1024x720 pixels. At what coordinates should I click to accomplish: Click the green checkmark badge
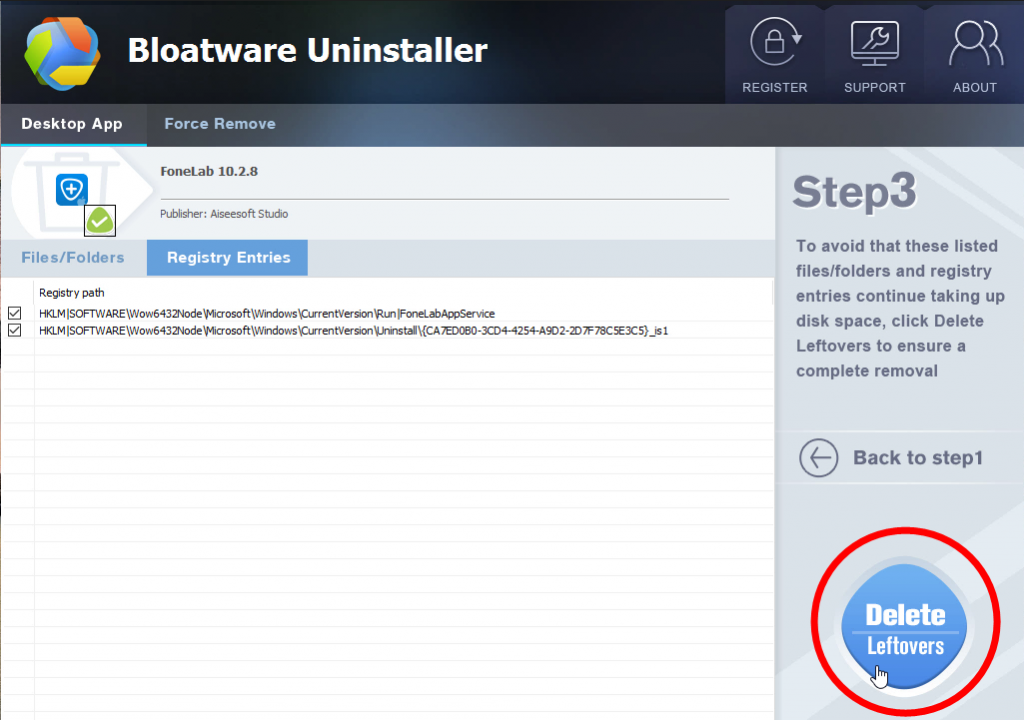click(x=99, y=220)
